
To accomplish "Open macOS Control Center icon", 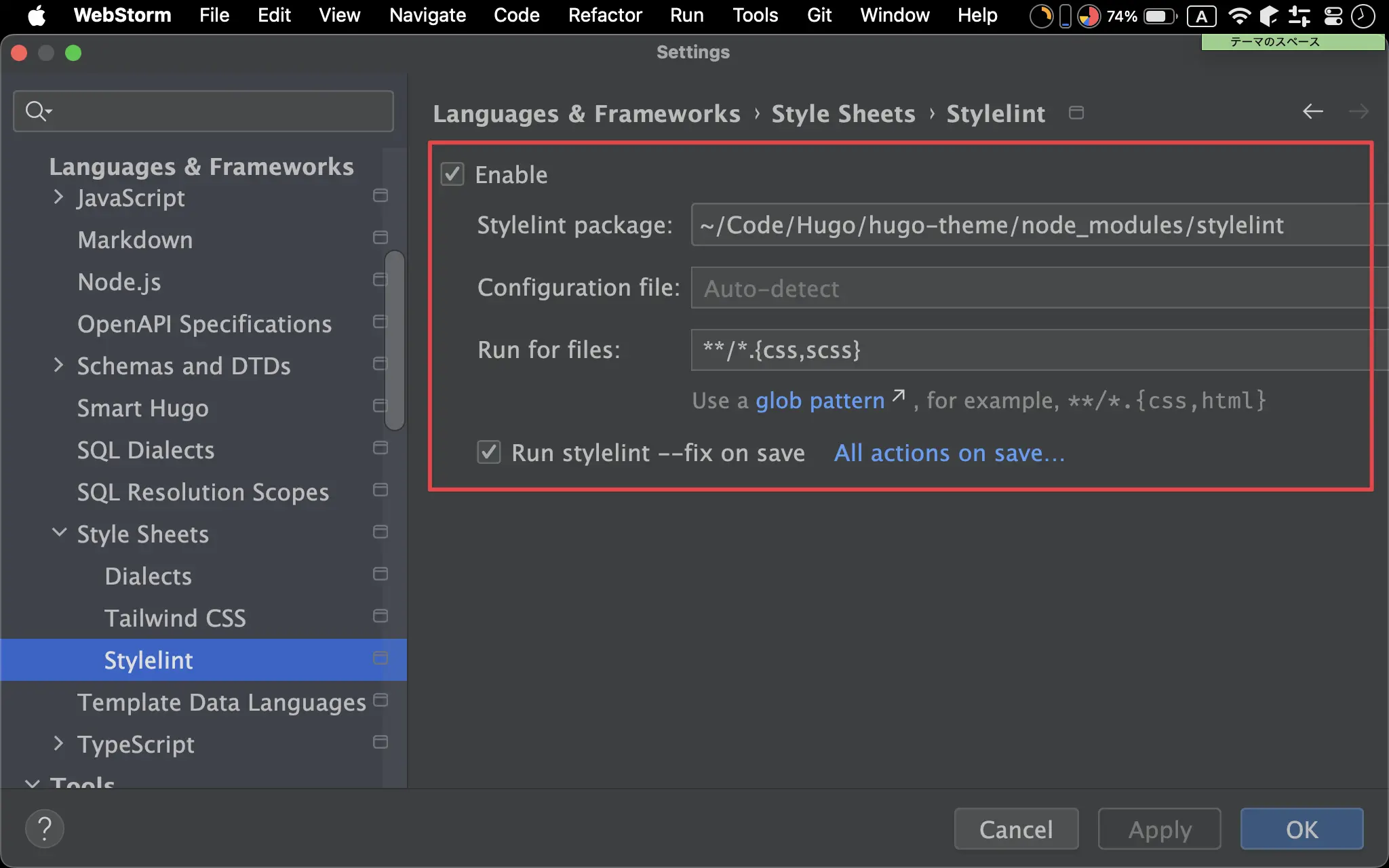I will [x=1333, y=16].
